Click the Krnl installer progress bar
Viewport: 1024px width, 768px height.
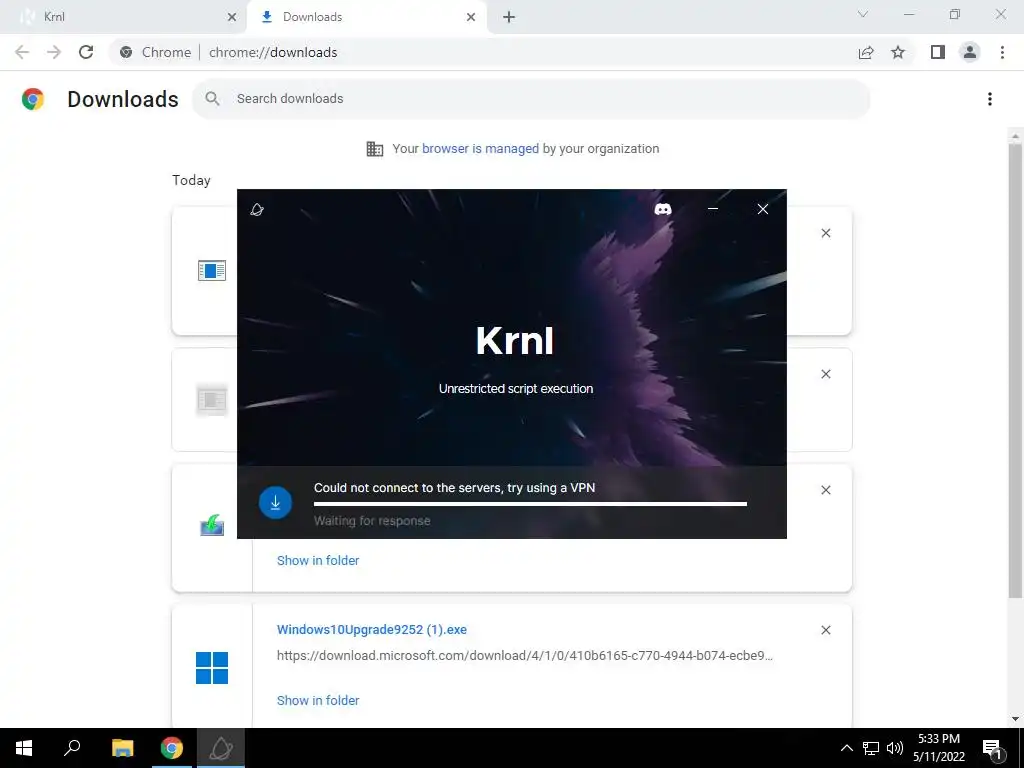click(530, 504)
